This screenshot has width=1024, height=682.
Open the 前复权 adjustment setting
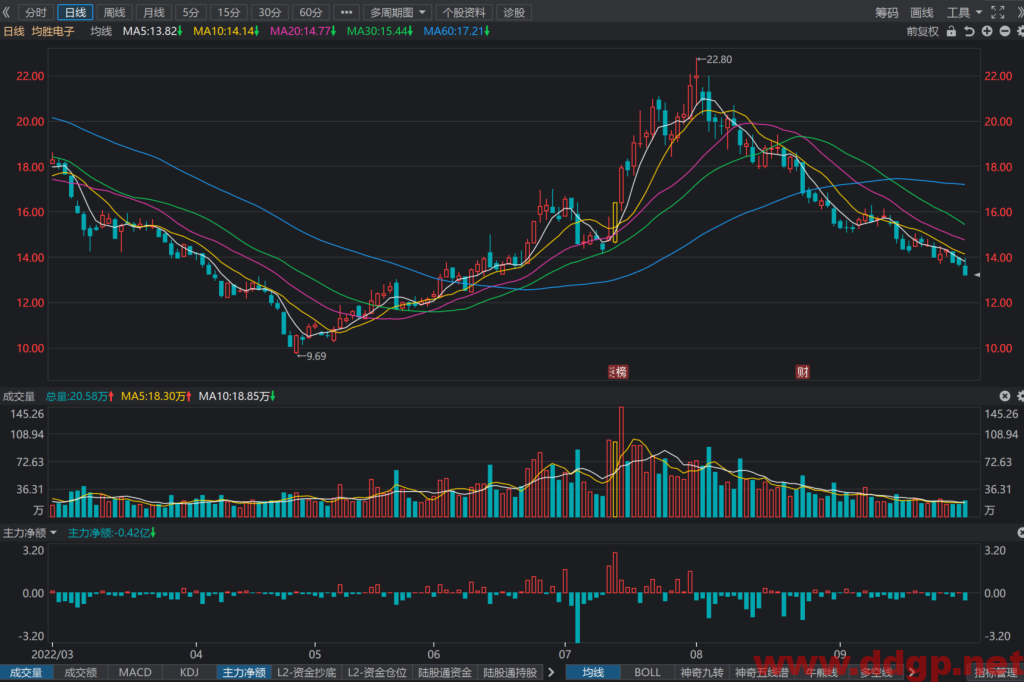tap(922, 31)
